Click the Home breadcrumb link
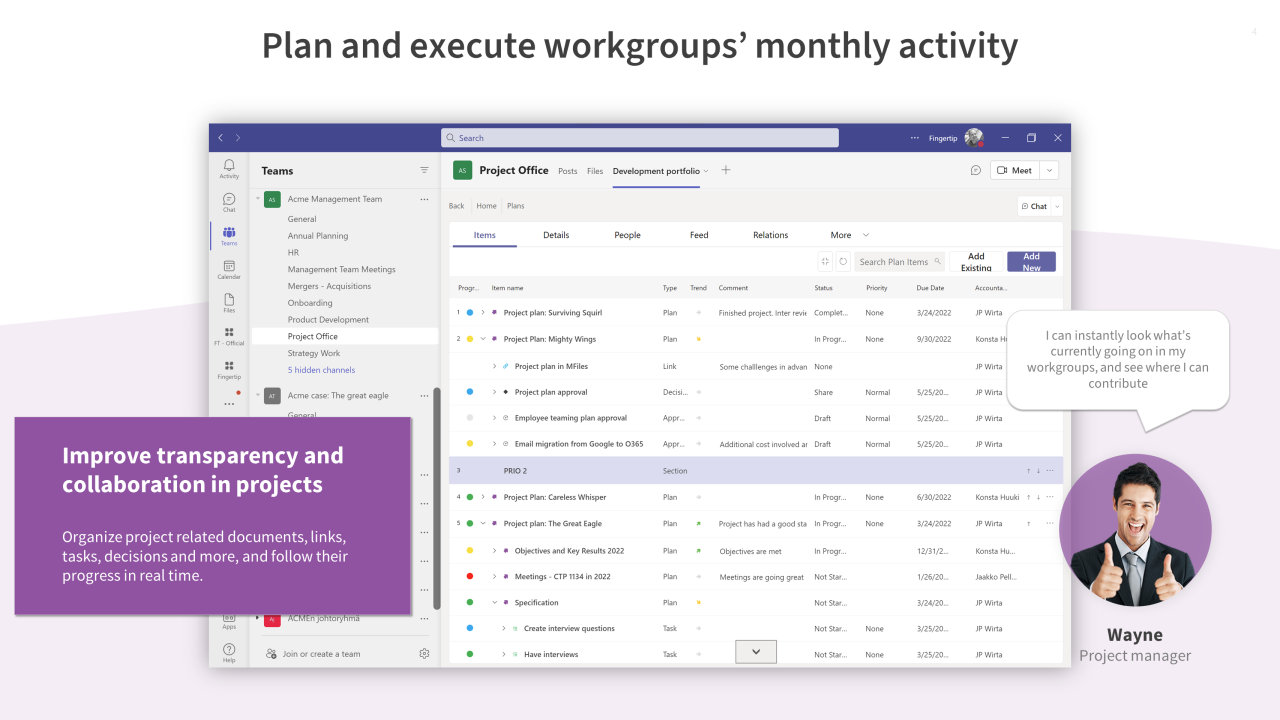 click(486, 206)
